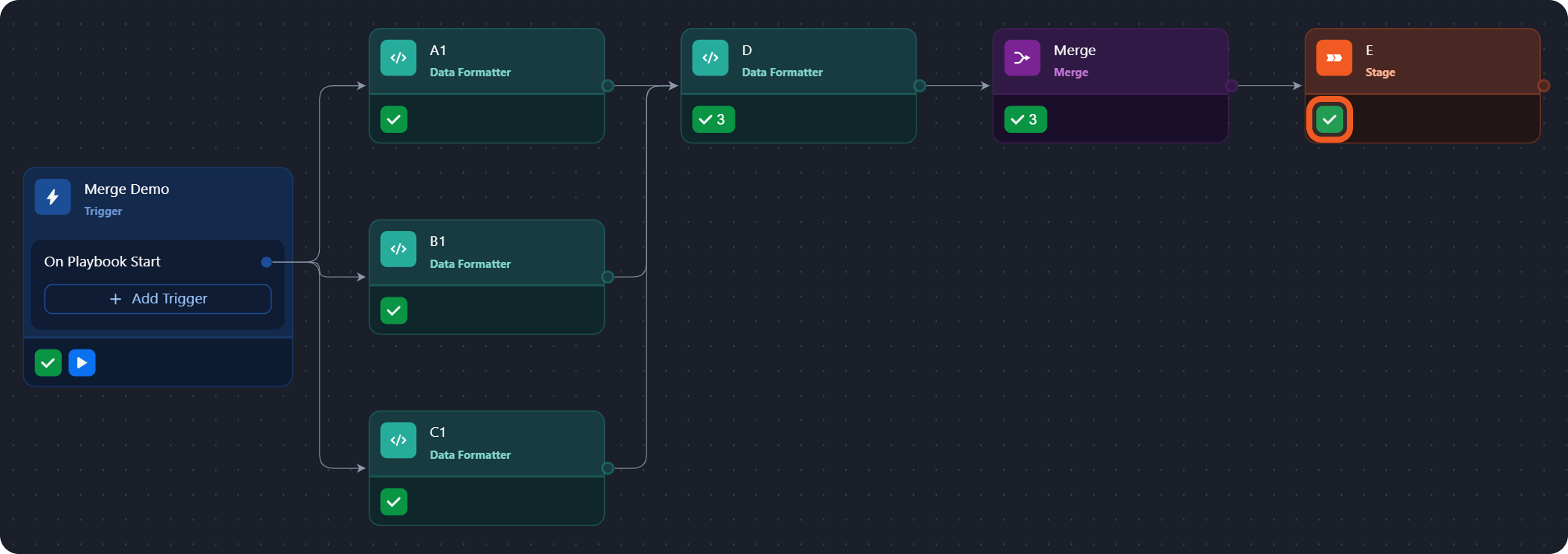
Task: Click the Add Trigger button
Action: click(x=158, y=299)
